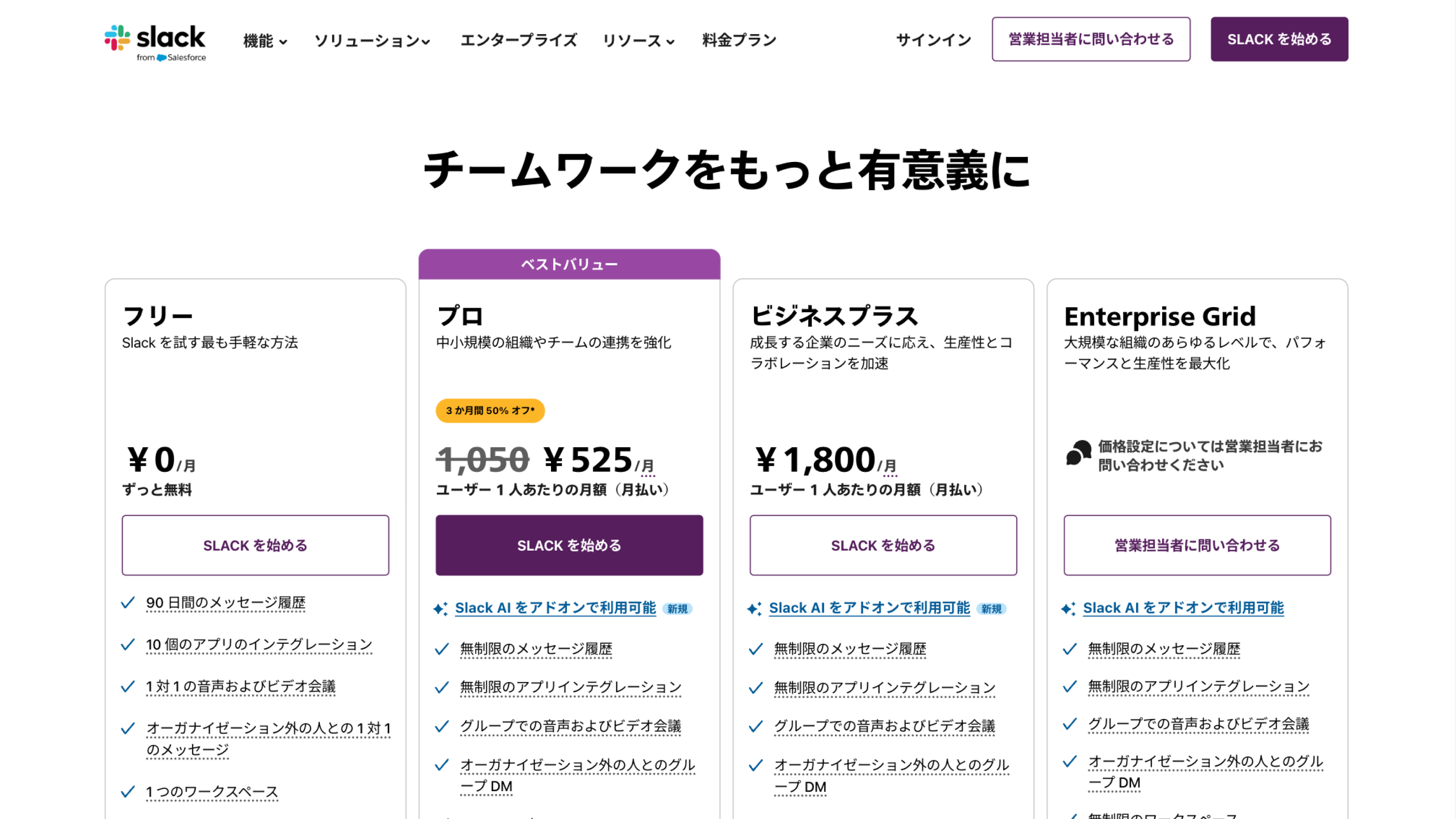Click 無制限のアプリインテグレーション in the Enterprise Grid card
Viewport: 1456px width, 819px height.
click(1198, 686)
